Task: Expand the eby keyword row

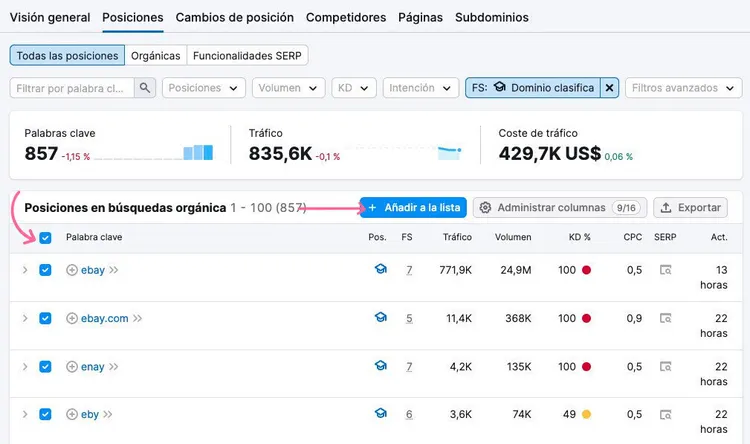Action: (25, 414)
